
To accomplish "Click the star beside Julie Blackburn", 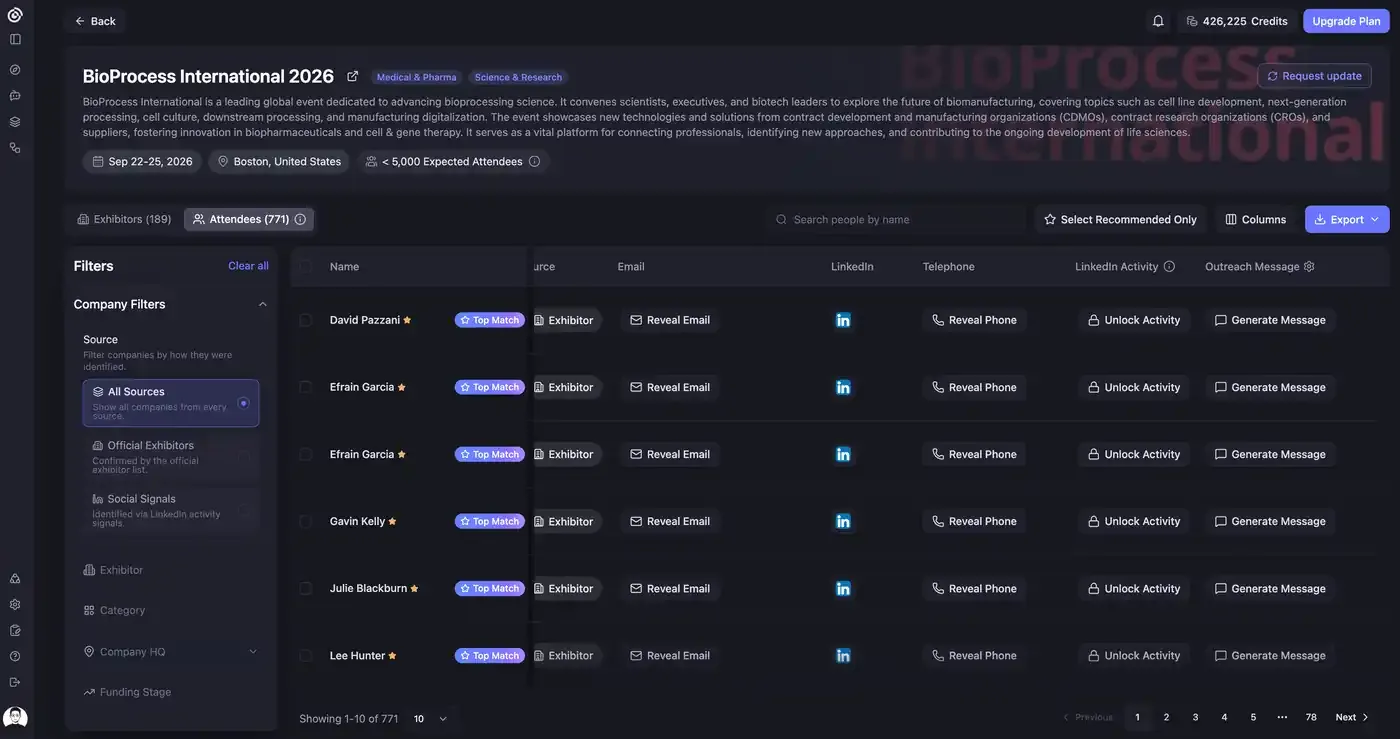I will point(414,588).
